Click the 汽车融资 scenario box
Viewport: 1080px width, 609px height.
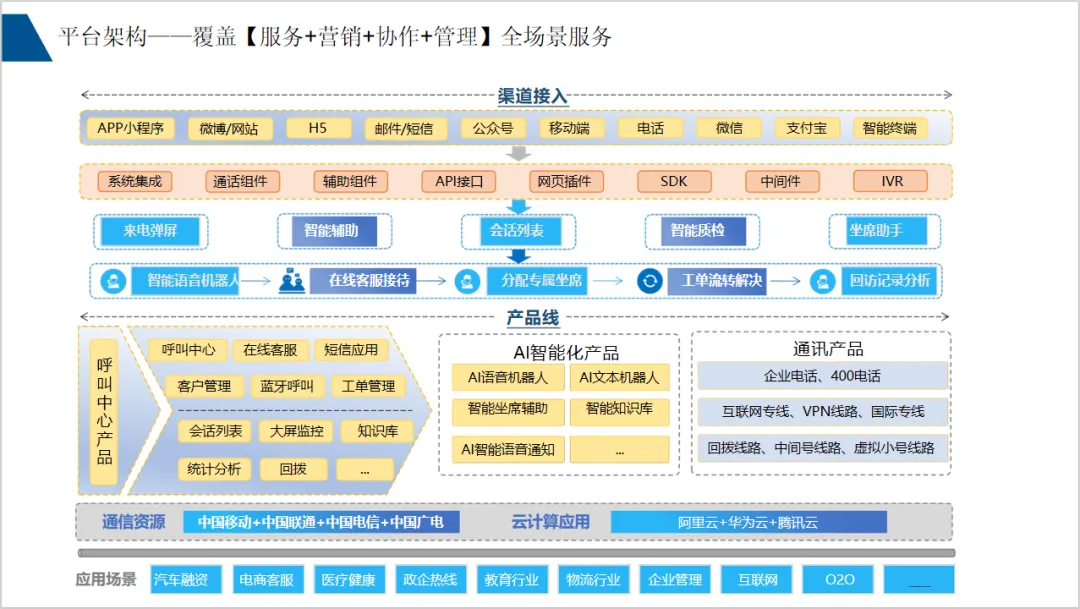[x=185, y=580]
